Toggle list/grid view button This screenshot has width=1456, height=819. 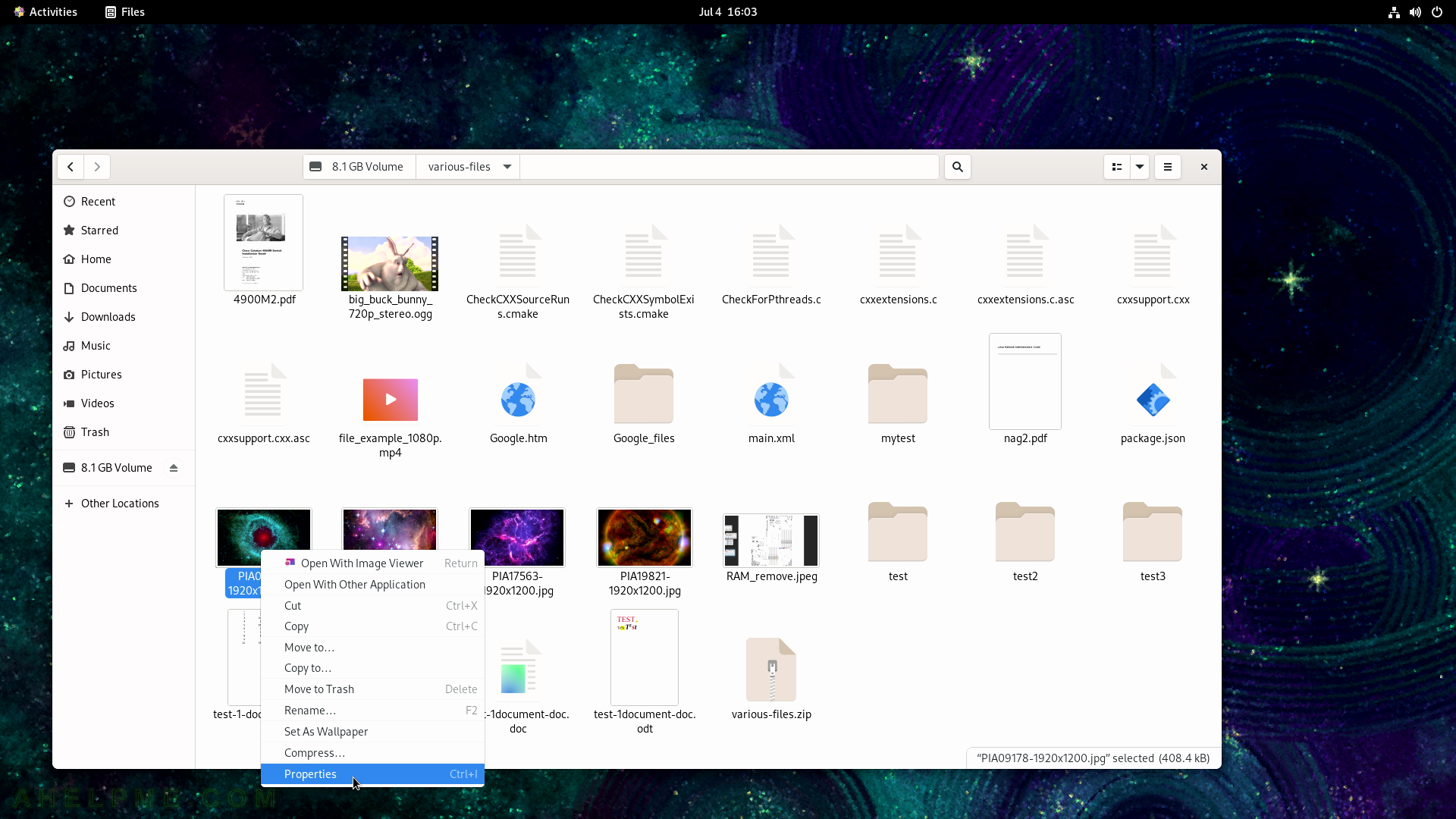(1117, 167)
